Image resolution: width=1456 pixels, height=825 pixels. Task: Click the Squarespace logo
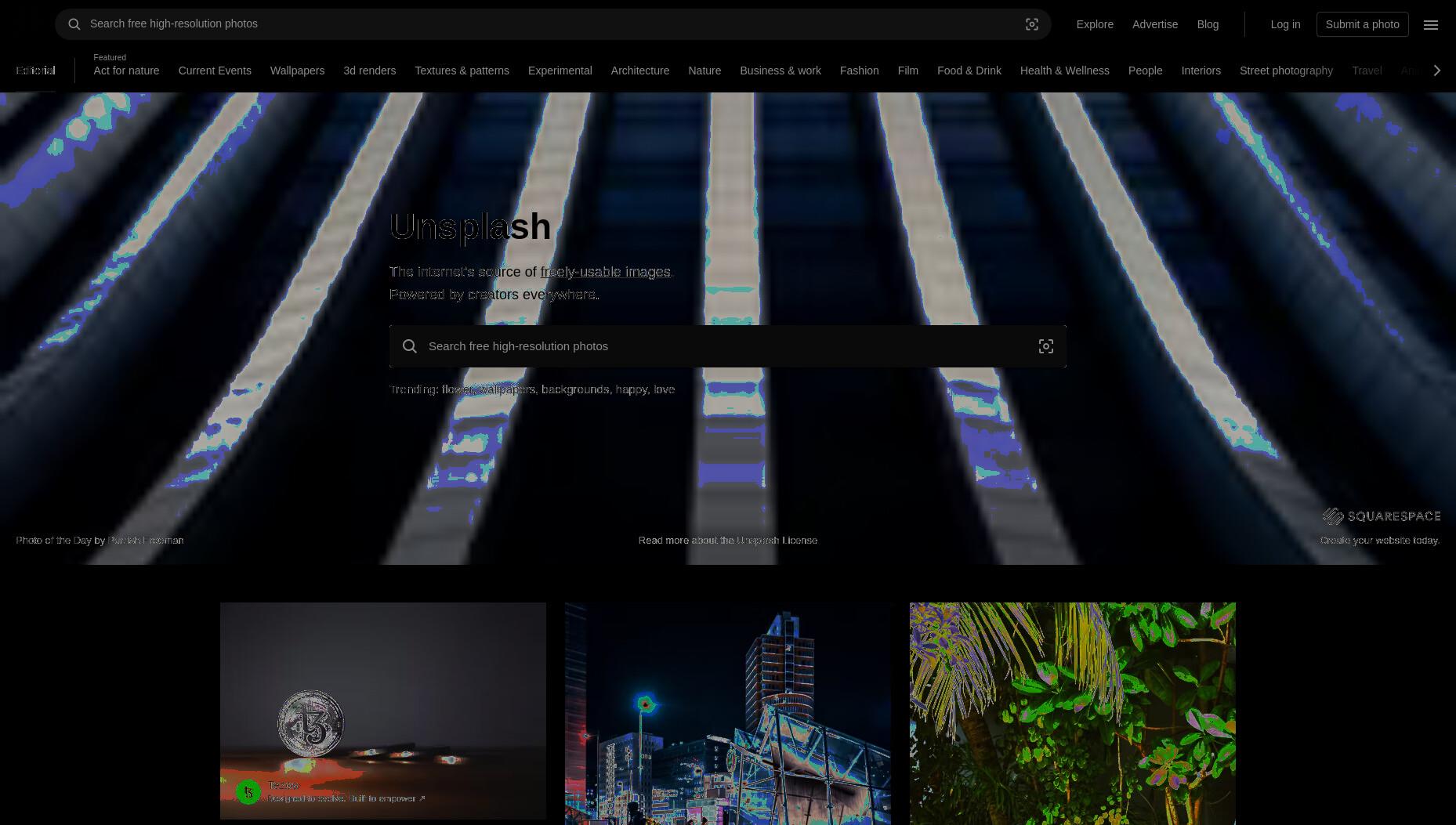click(1382, 516)
